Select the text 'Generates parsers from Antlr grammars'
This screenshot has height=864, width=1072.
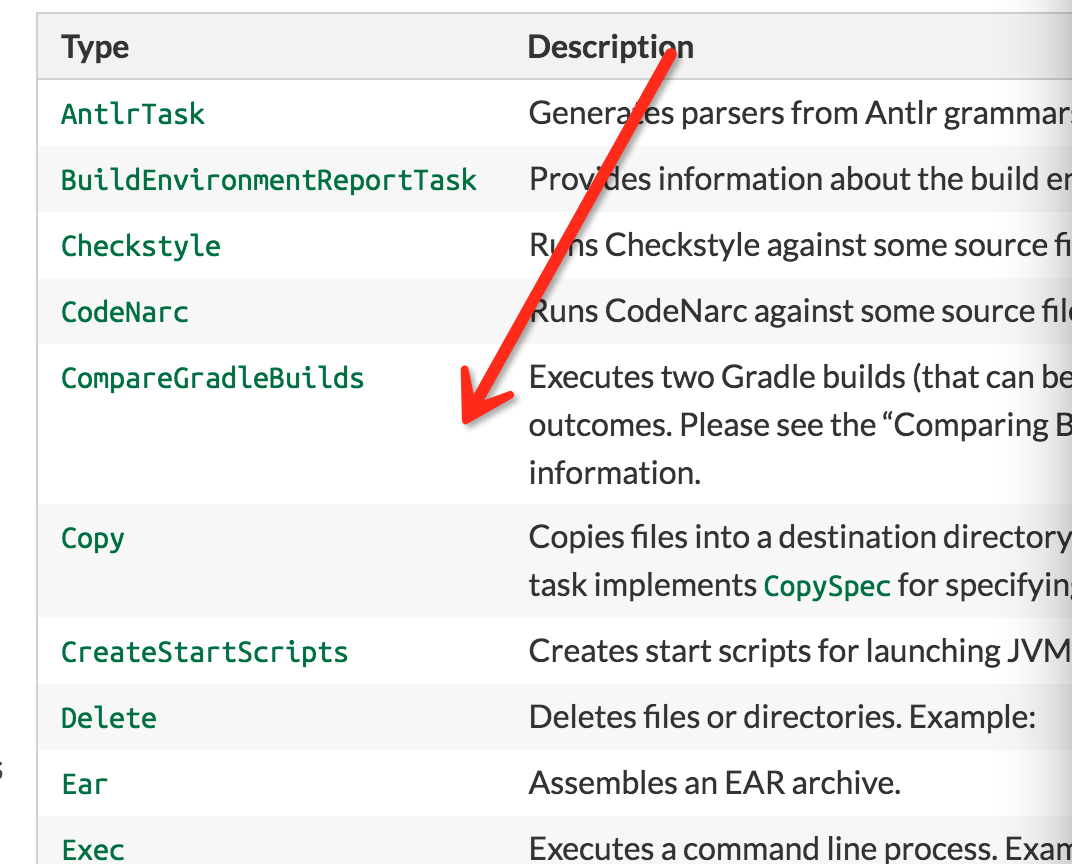pyautogui.click(x=800, y=113)
